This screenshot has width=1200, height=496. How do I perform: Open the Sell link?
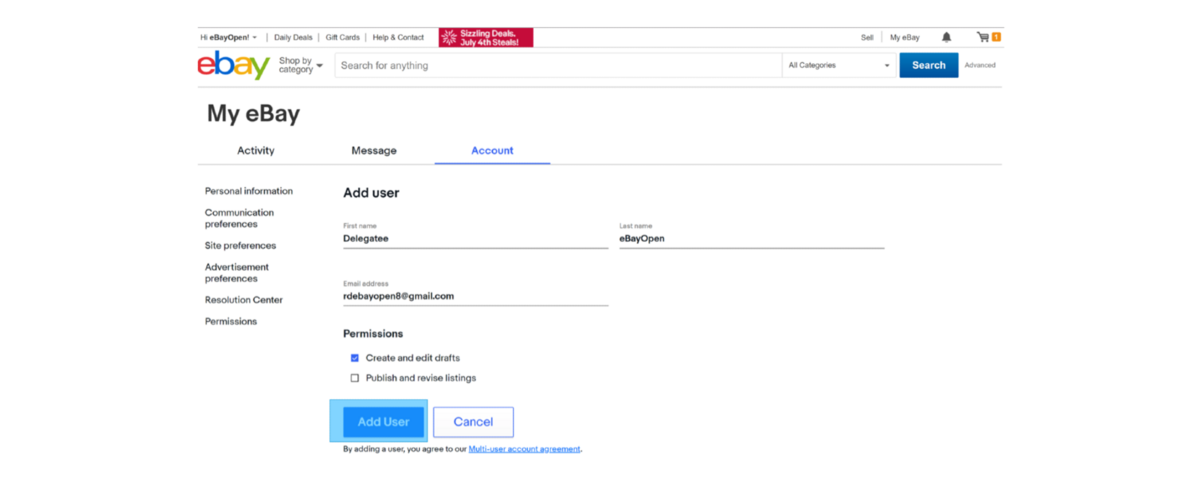pos(867,37)
